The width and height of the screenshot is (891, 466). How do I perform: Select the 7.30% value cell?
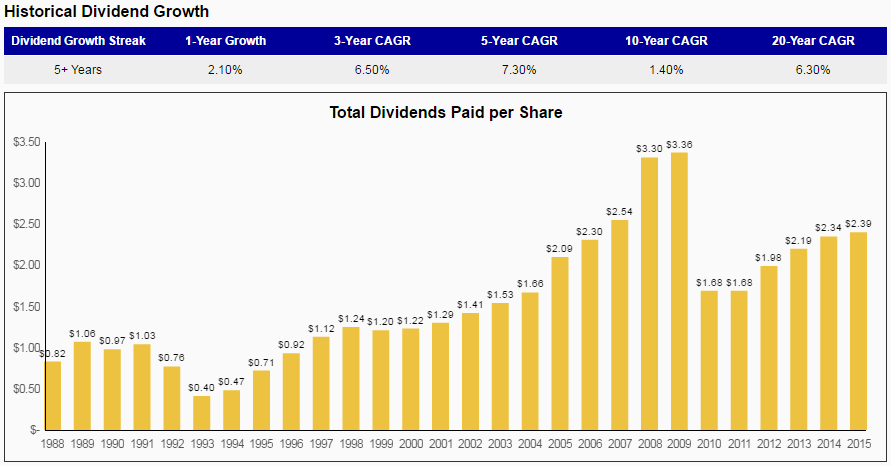[x=519, y=70]
